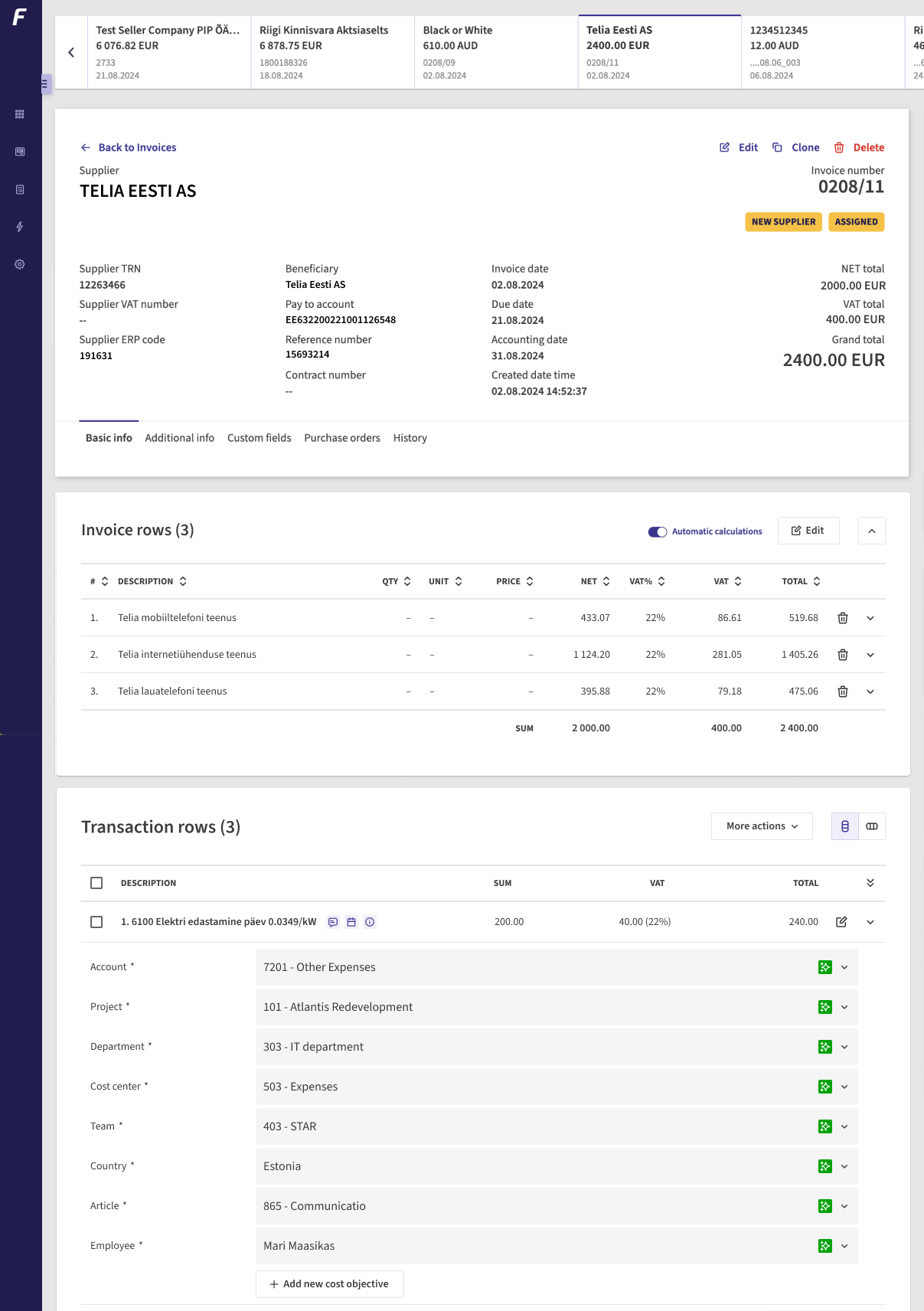Expand all transaction rows double chevron
This screenshot has width=924, height=1311.
[870, 883]
